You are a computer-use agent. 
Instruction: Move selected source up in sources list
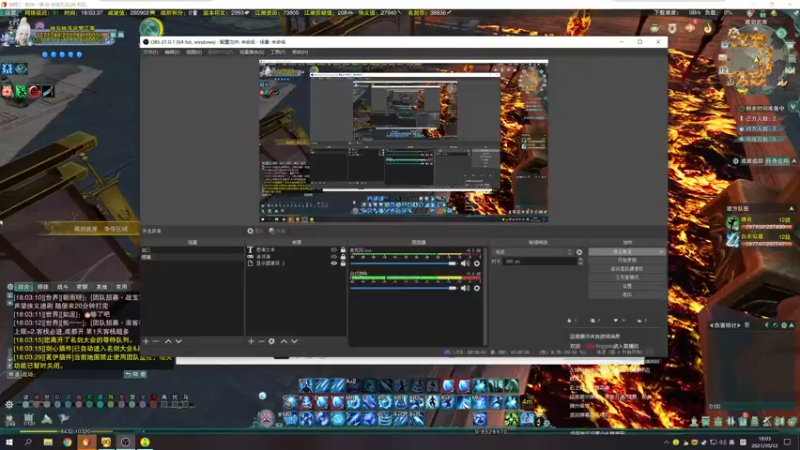(284, 341)
